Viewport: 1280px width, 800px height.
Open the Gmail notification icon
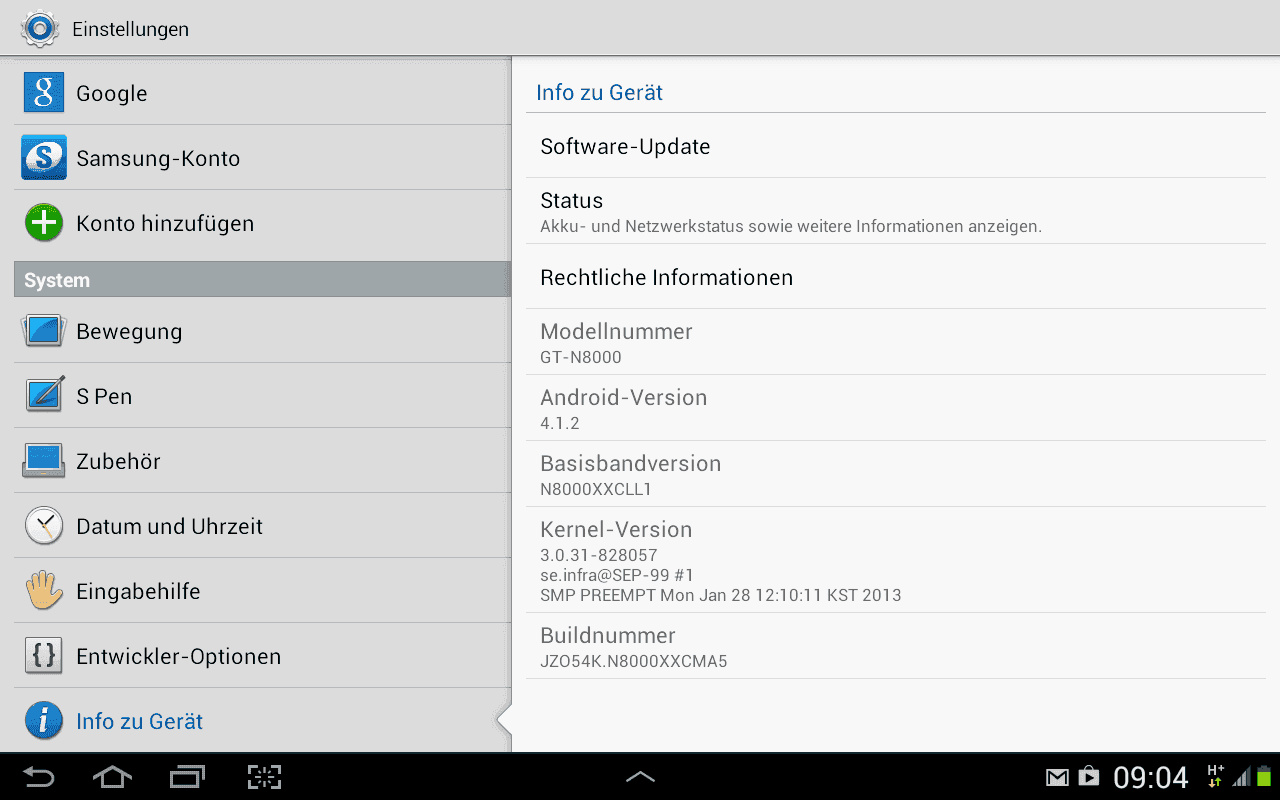[1056, 777]
